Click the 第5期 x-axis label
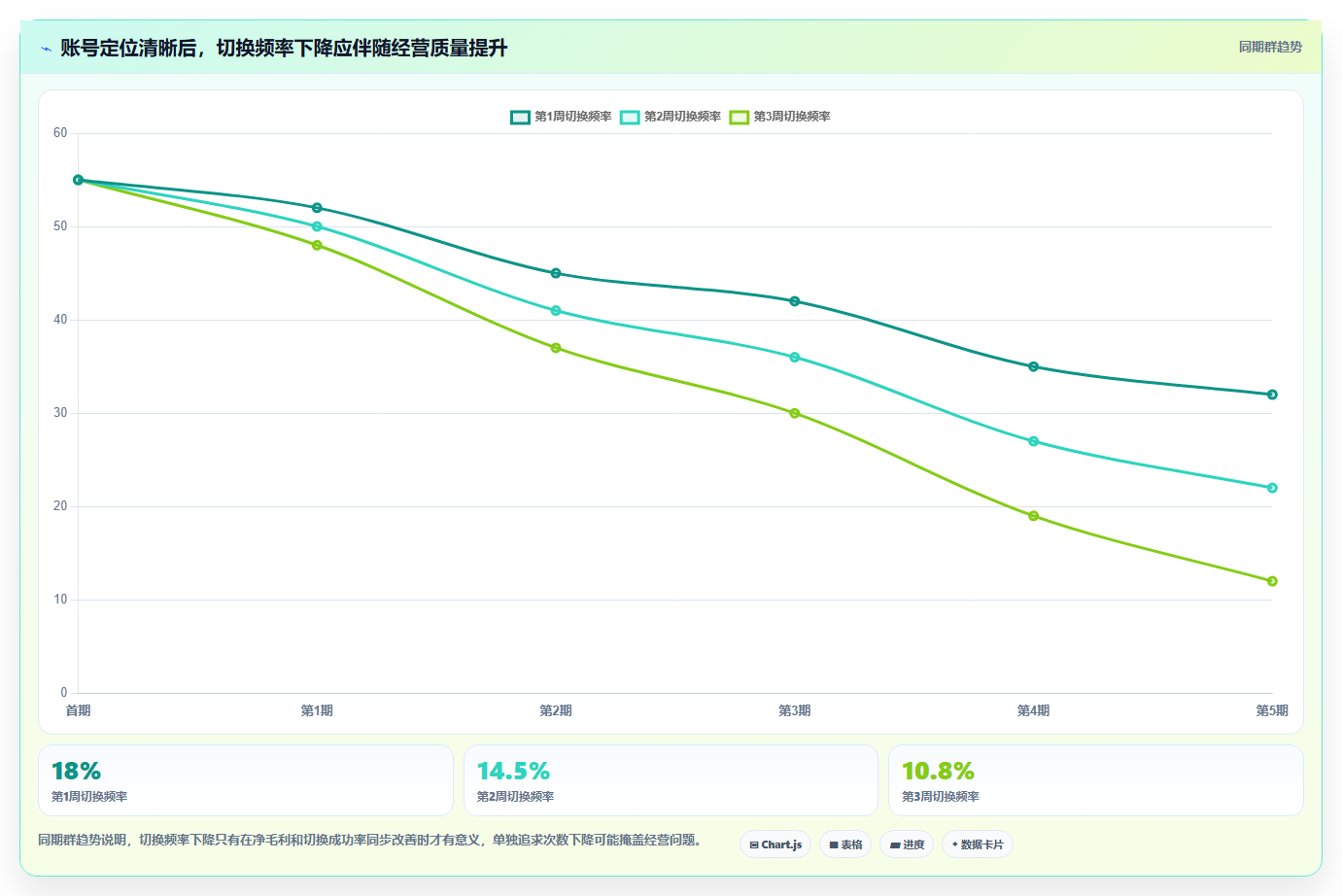 pyautogui.click(x=1272, y=710)
